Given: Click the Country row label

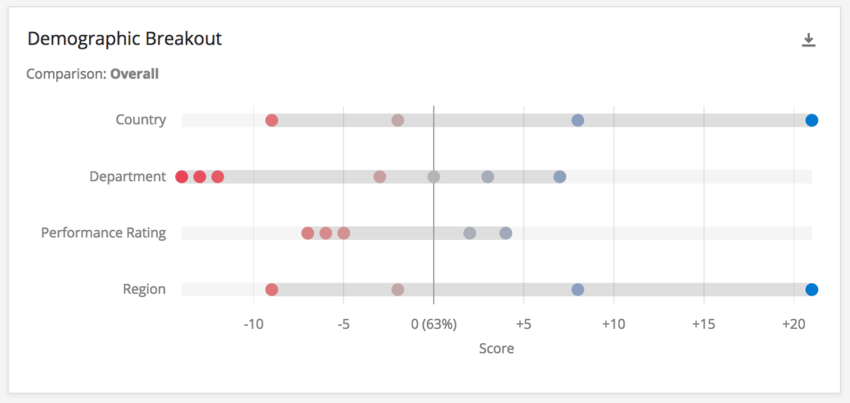Looking at the screenshot, I should point(141,120).
